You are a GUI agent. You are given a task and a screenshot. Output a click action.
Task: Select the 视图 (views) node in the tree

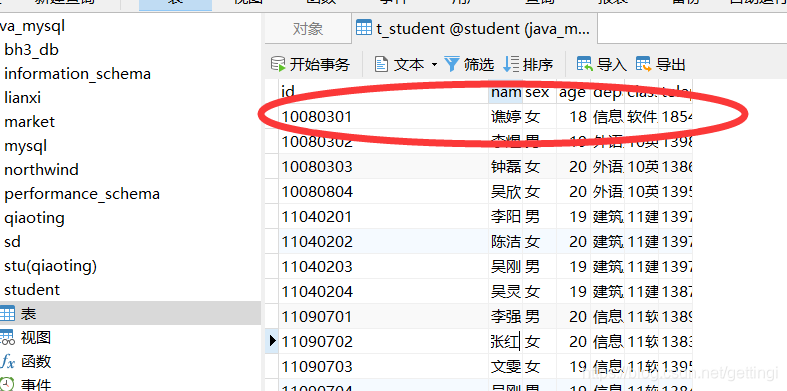[x=35, y=338]
